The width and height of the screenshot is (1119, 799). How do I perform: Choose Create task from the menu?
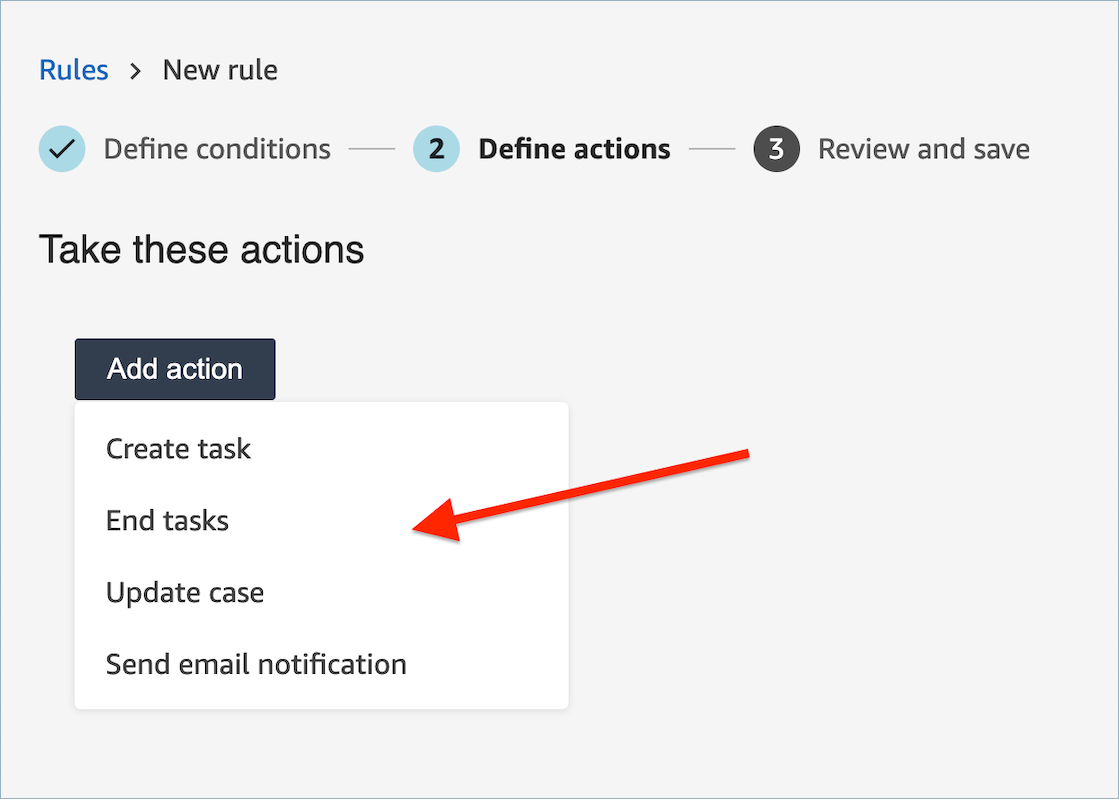point(178,449)
